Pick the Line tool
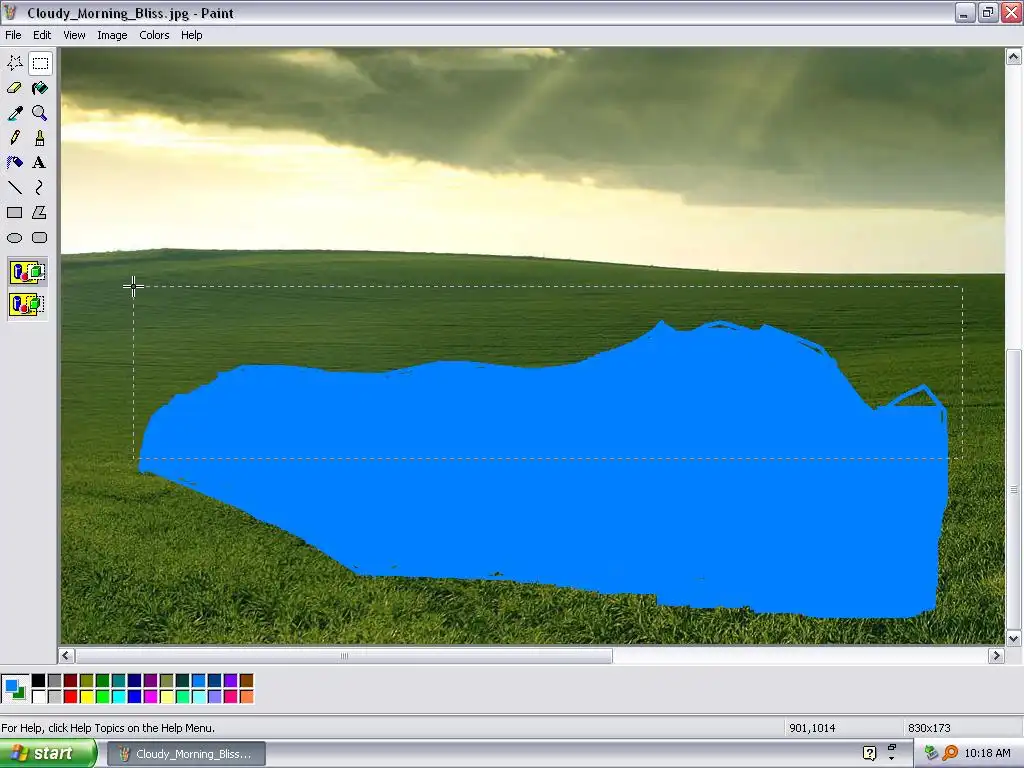 pos(14,187)
